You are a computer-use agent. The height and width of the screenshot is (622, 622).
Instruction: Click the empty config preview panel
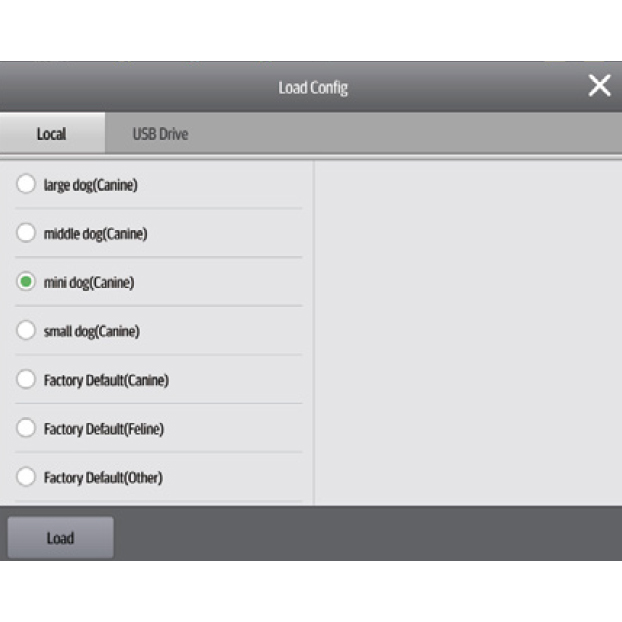[467, 330]
